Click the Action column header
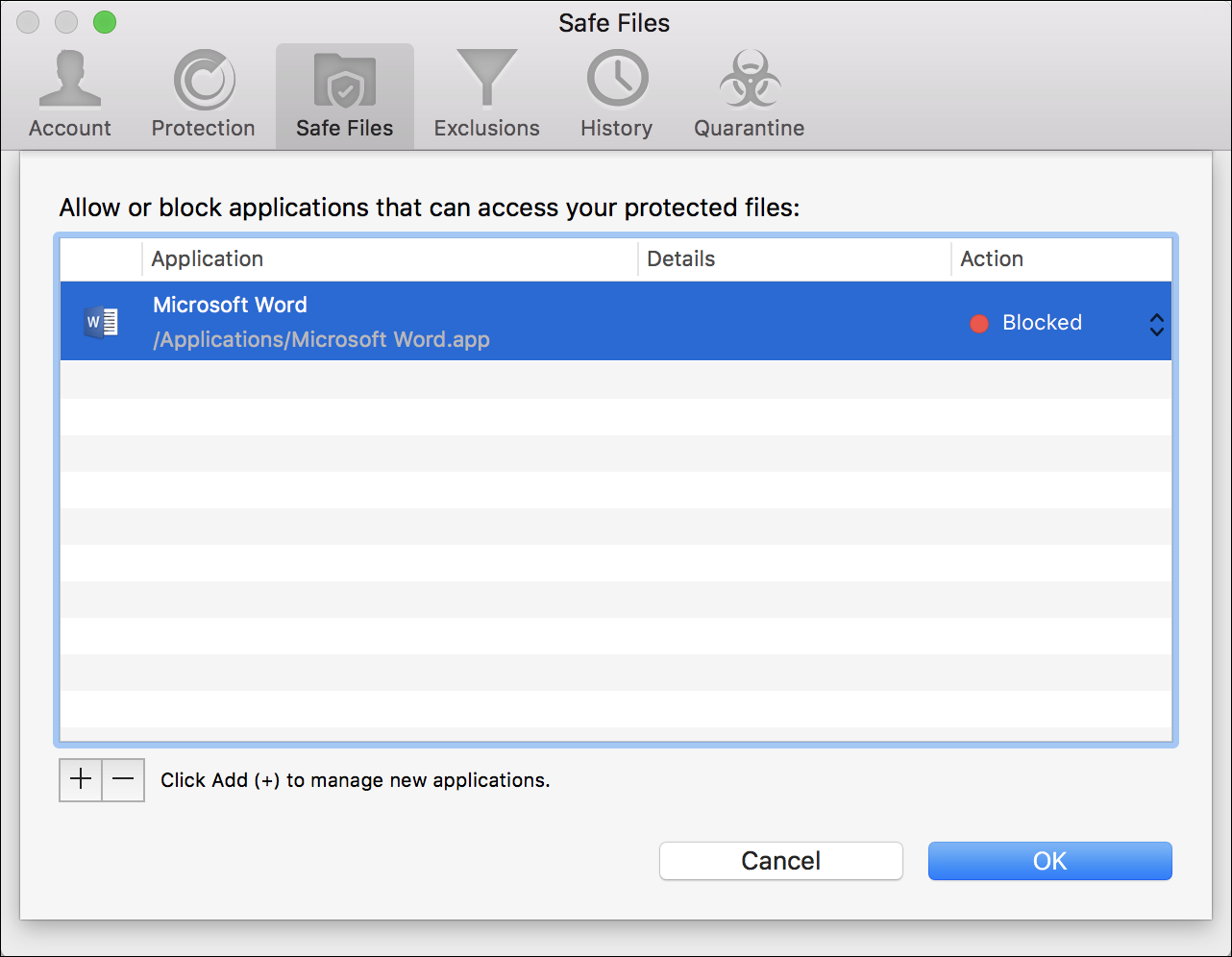 1062,258
